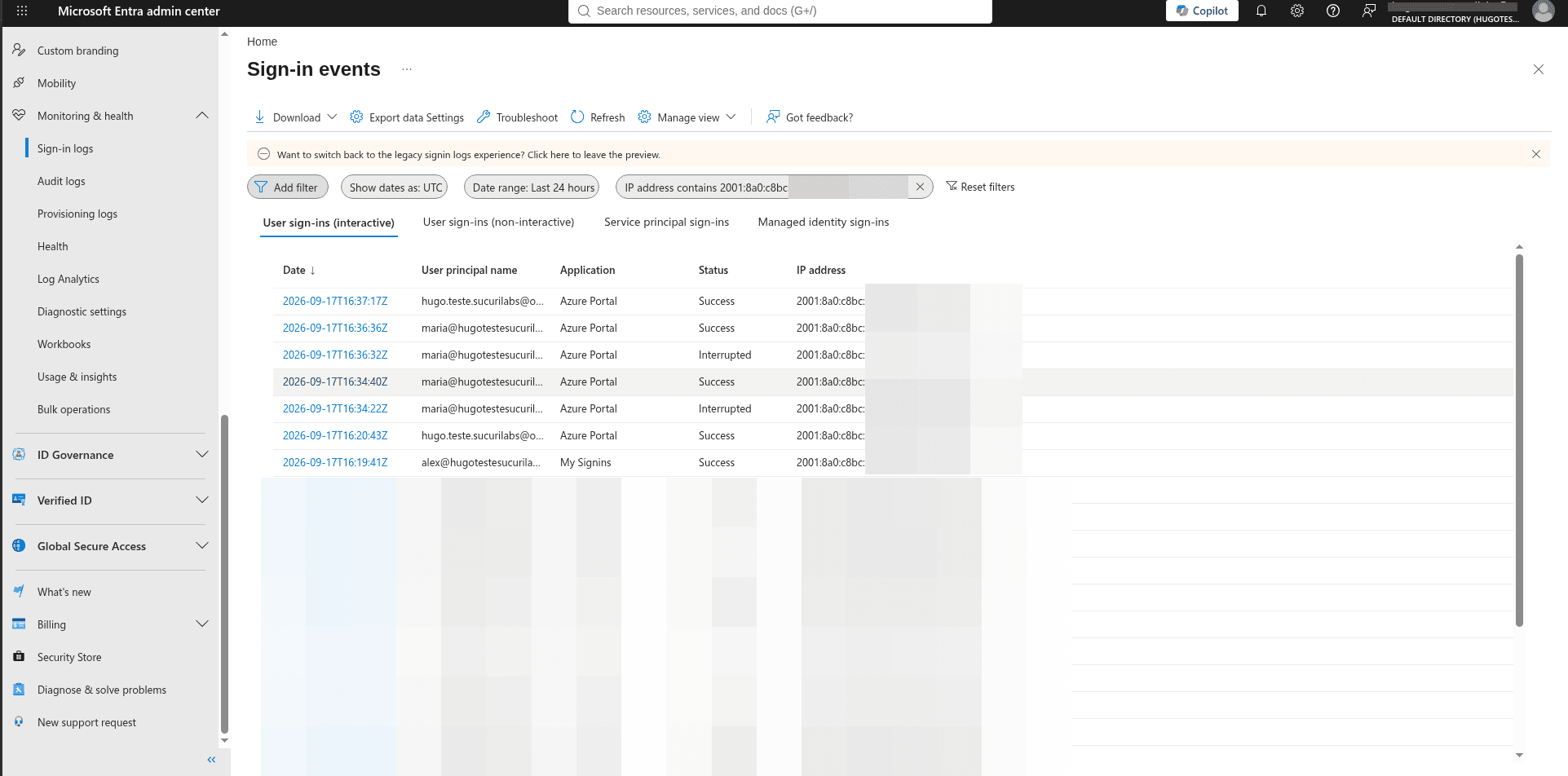1568x776 pixels.
Task: Click the Manage view gear icon
Action: (644, 117)
